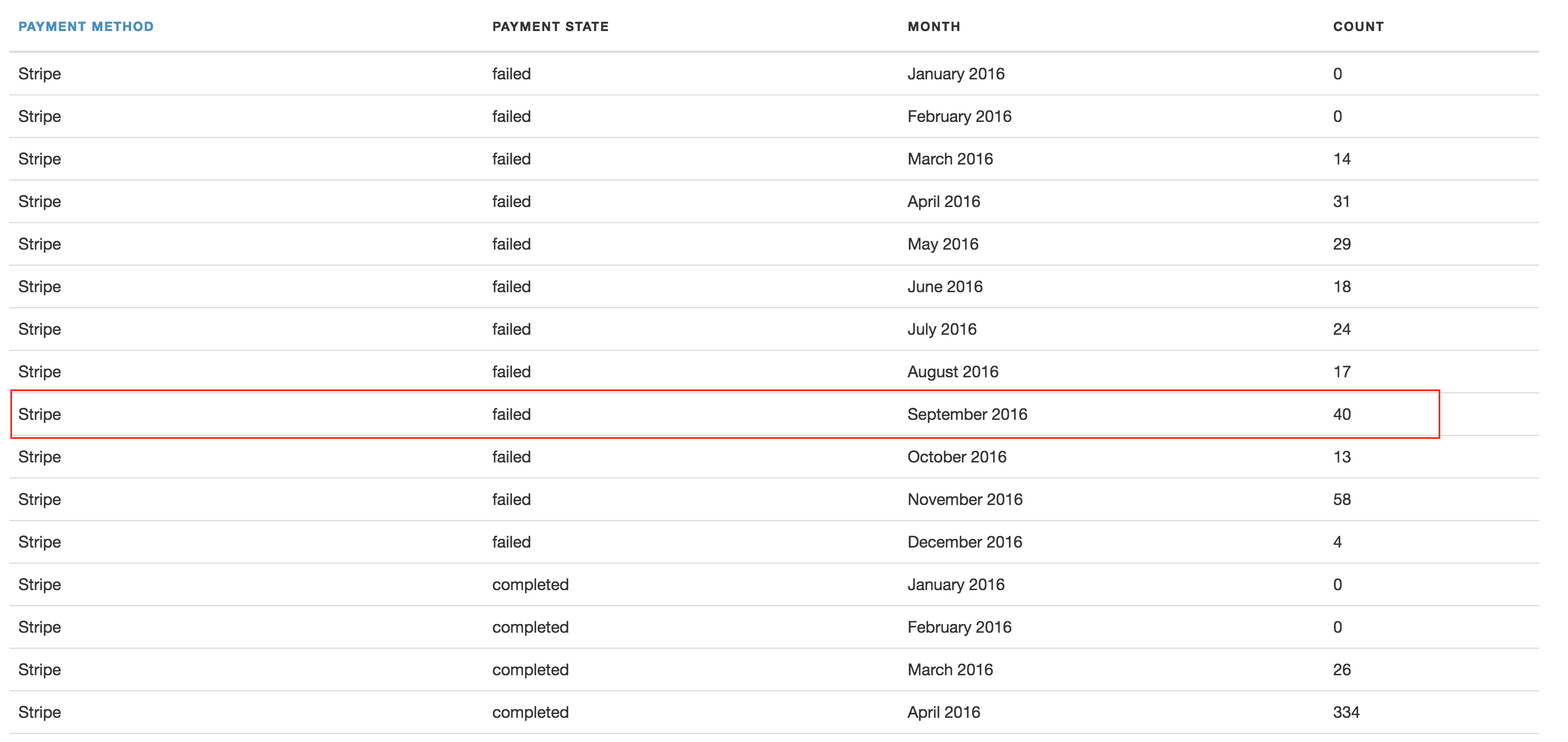The width and height of the screenshot is (1568, 742).
Task: Click count 58 in November 2016 row
Action: (1341, 500)
